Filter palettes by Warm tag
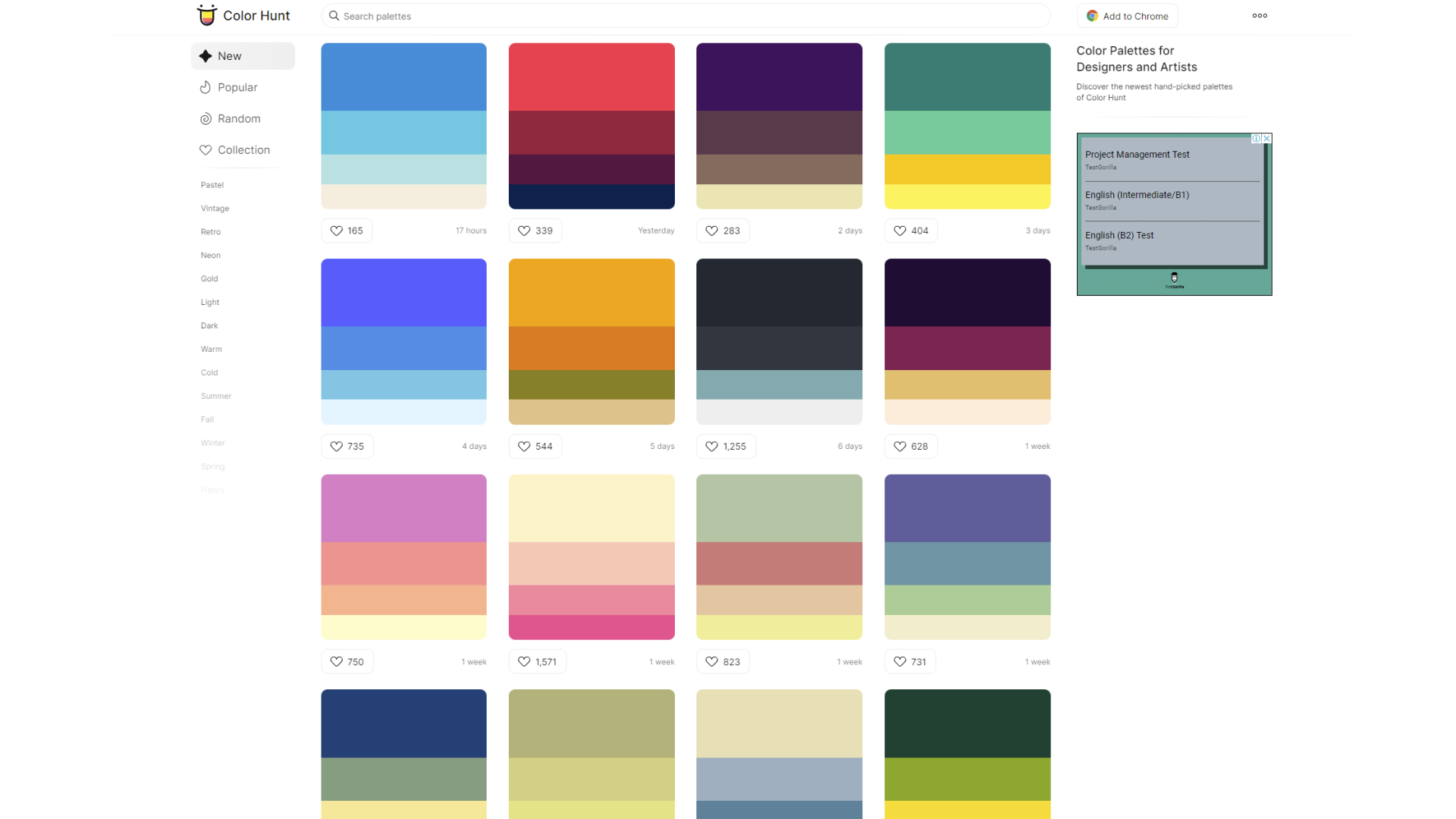 [x=212, y=350]
